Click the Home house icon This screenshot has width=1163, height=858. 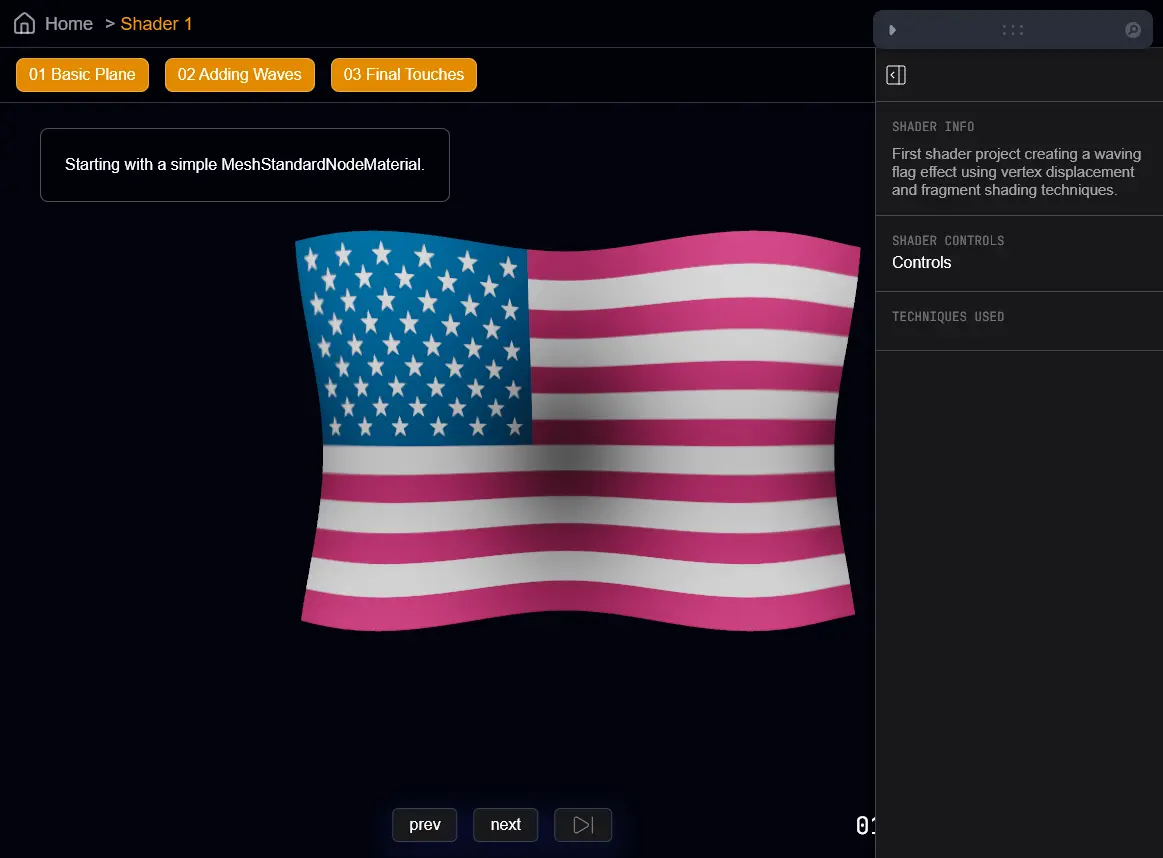24,24
